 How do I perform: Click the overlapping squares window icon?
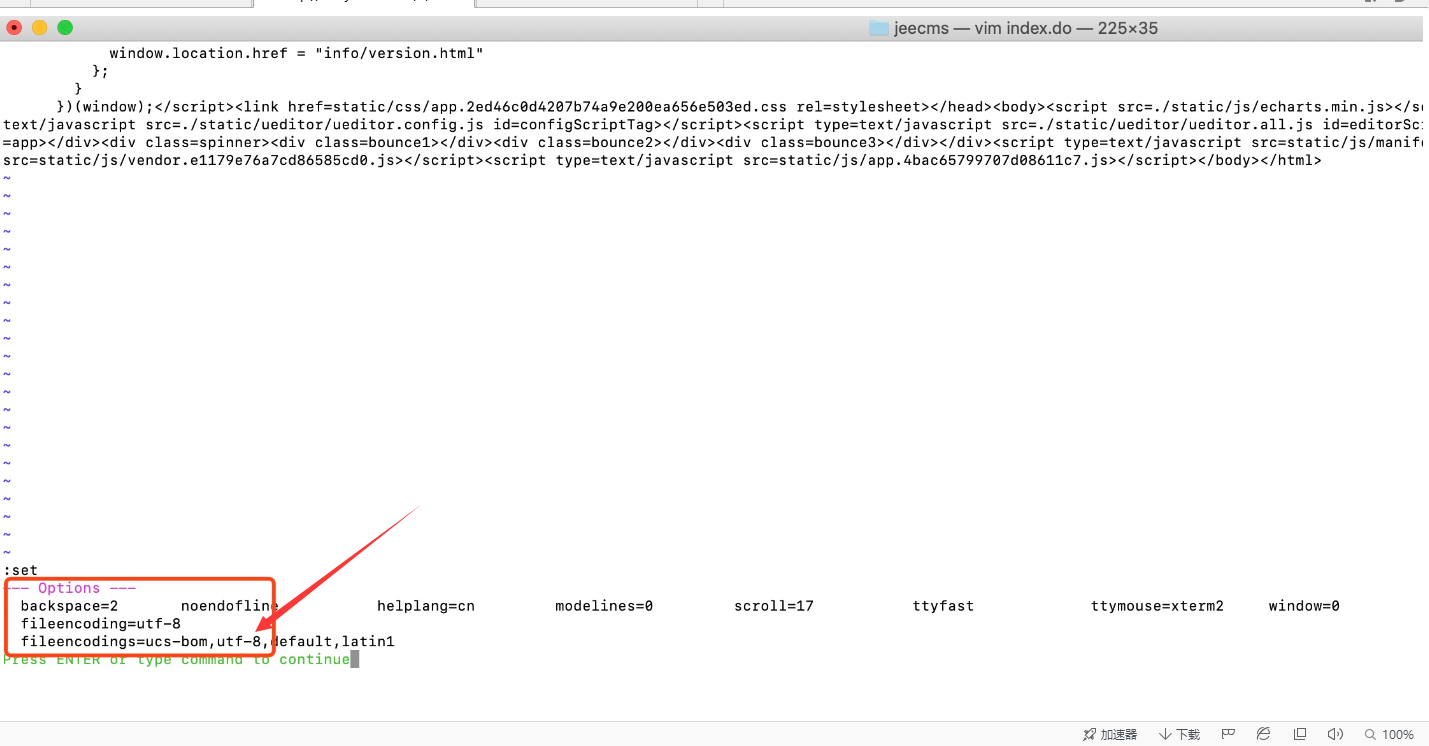point(1300,734)
